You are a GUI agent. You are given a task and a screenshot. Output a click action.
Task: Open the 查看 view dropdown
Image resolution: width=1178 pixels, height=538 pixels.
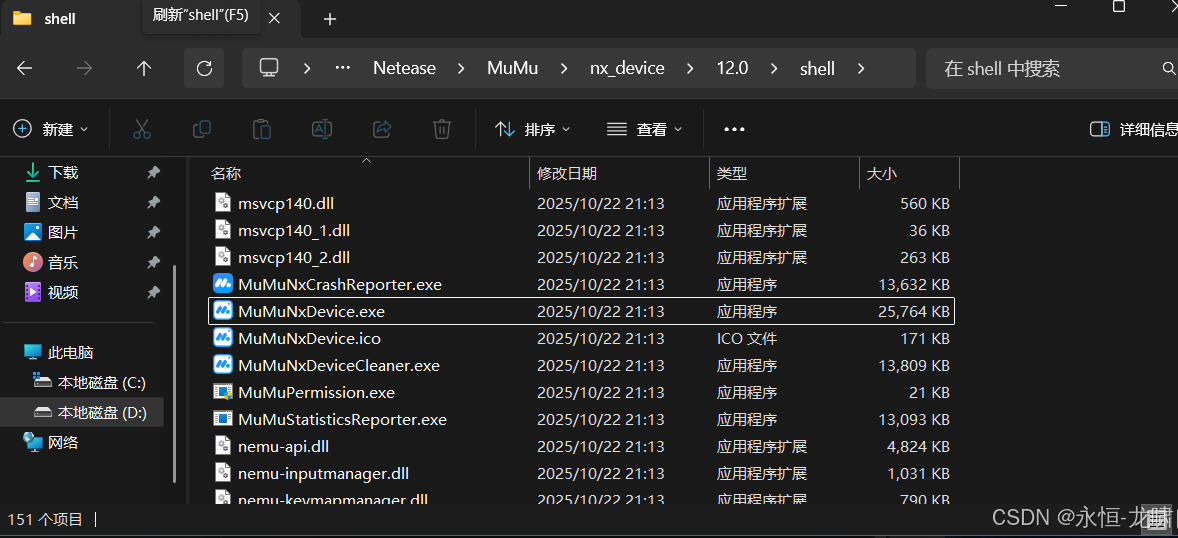point(645,129)
